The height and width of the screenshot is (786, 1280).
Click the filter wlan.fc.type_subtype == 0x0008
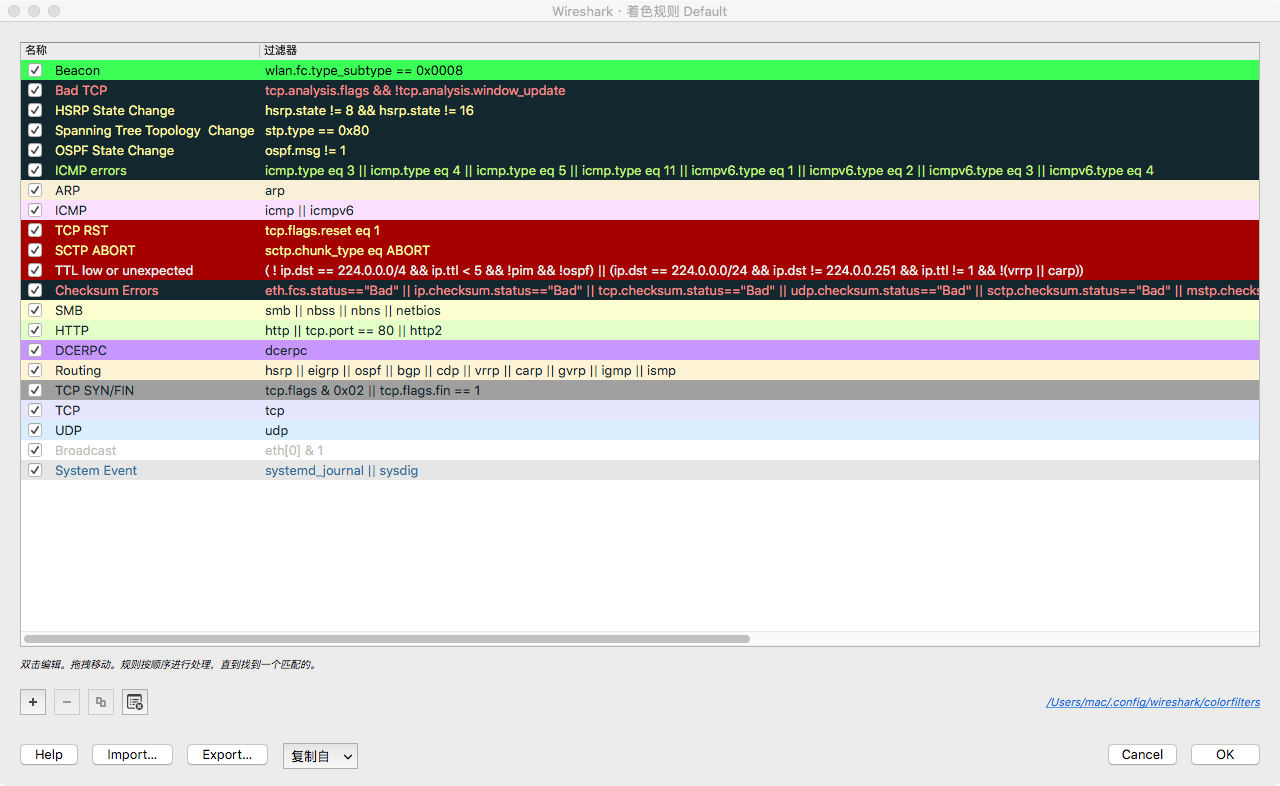click(x=364, y=71)
